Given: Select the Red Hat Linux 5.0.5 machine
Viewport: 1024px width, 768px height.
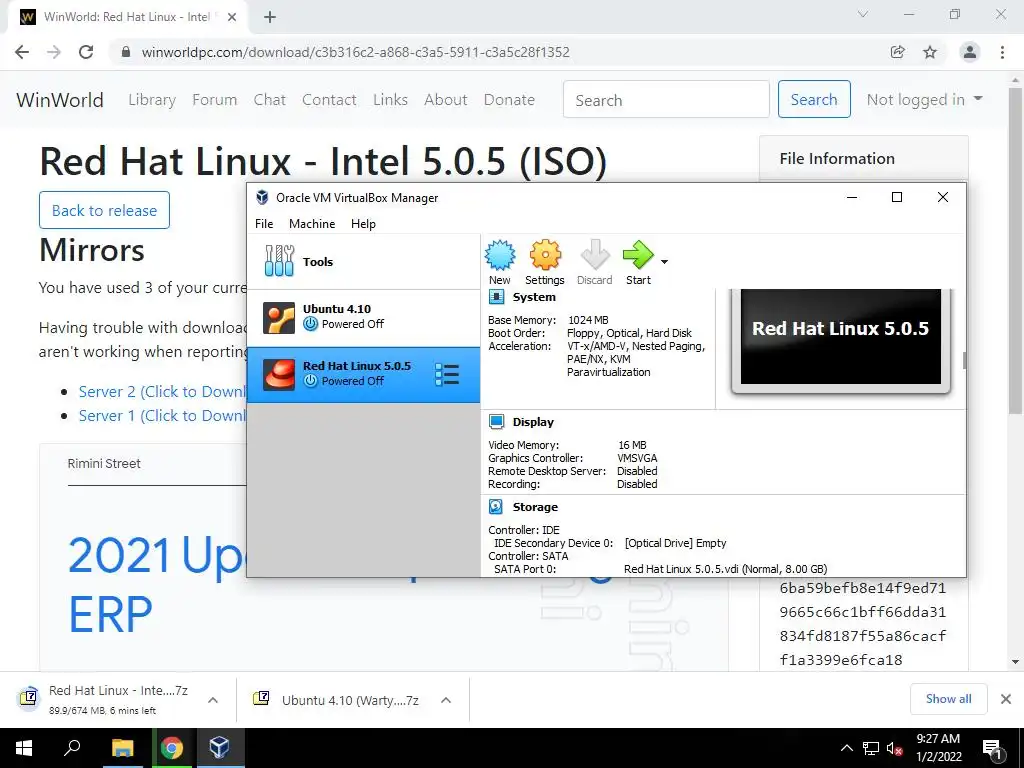Looking at the screenshot, I should click(364, 375).
